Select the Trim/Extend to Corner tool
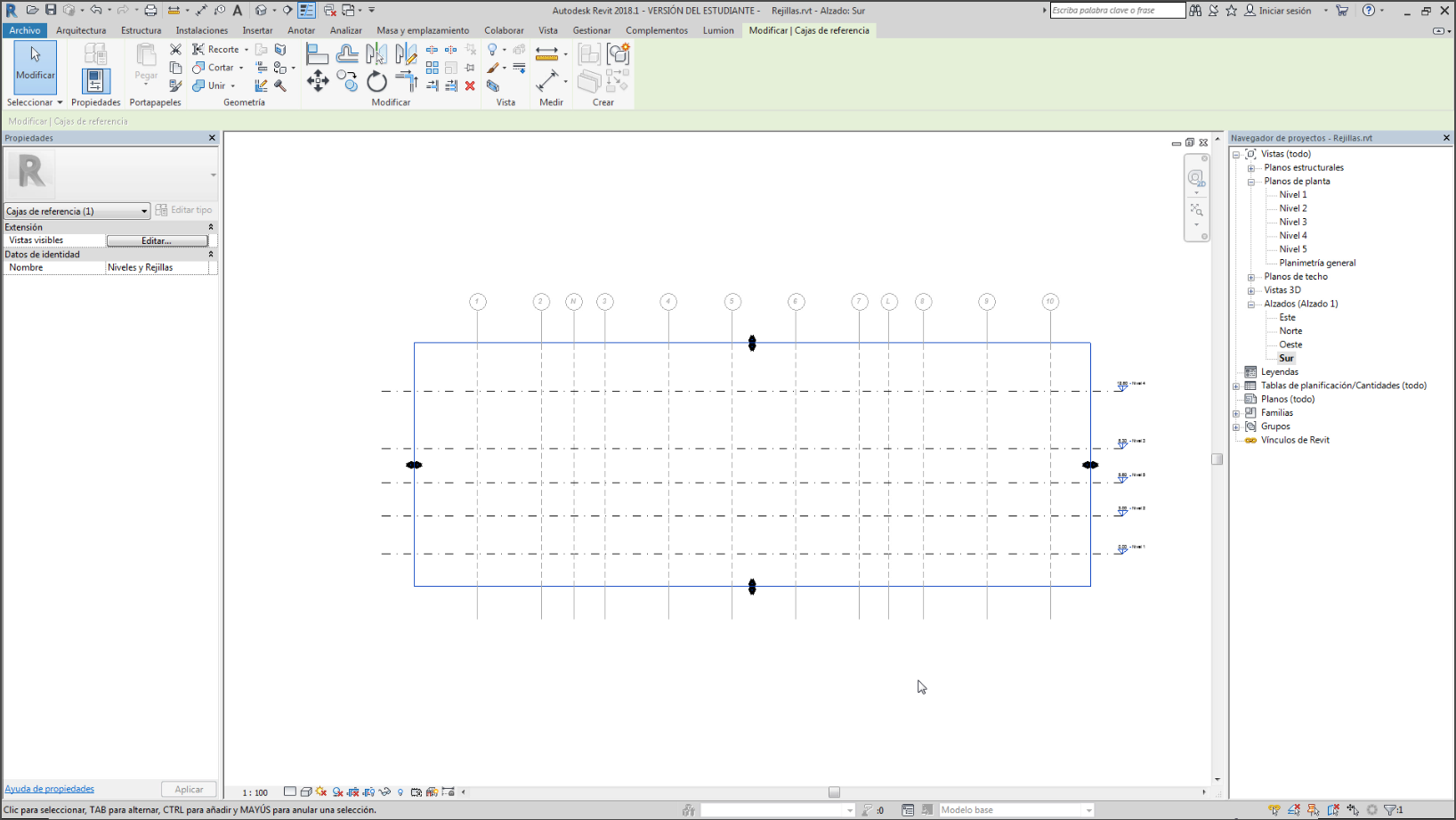The width and height of the screenshot is (1456, 820). click(407, 82)
